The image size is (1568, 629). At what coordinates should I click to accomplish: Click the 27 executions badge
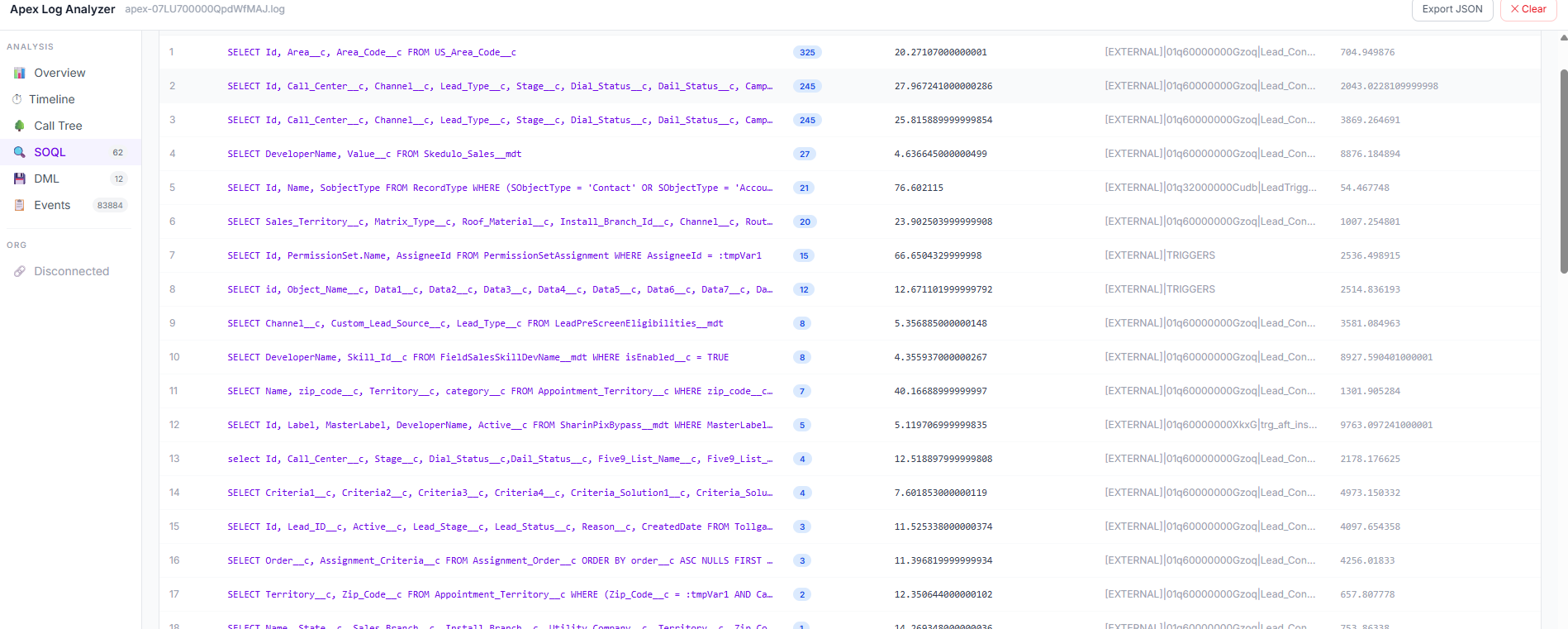805,154
